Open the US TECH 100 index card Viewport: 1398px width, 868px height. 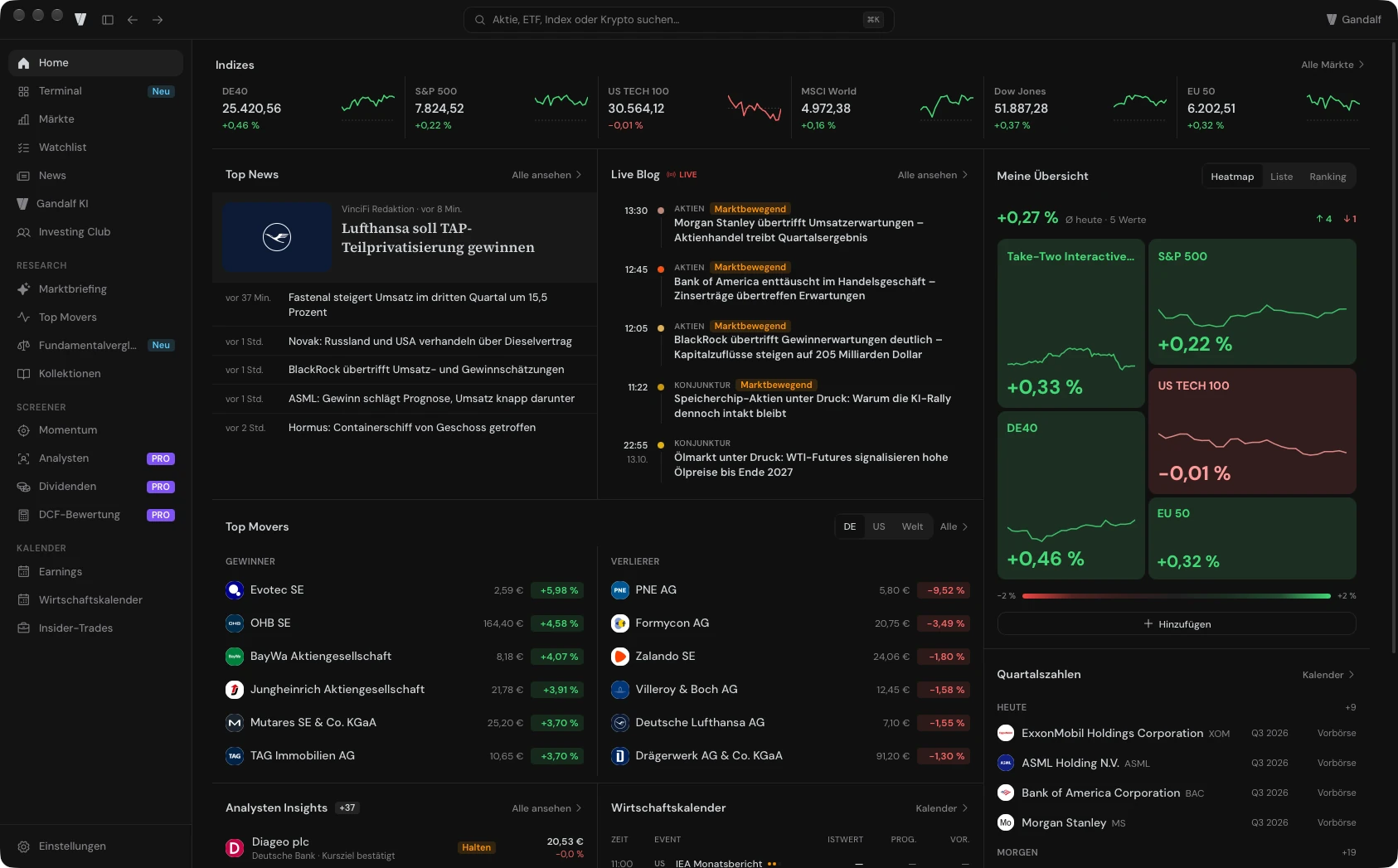694,109
